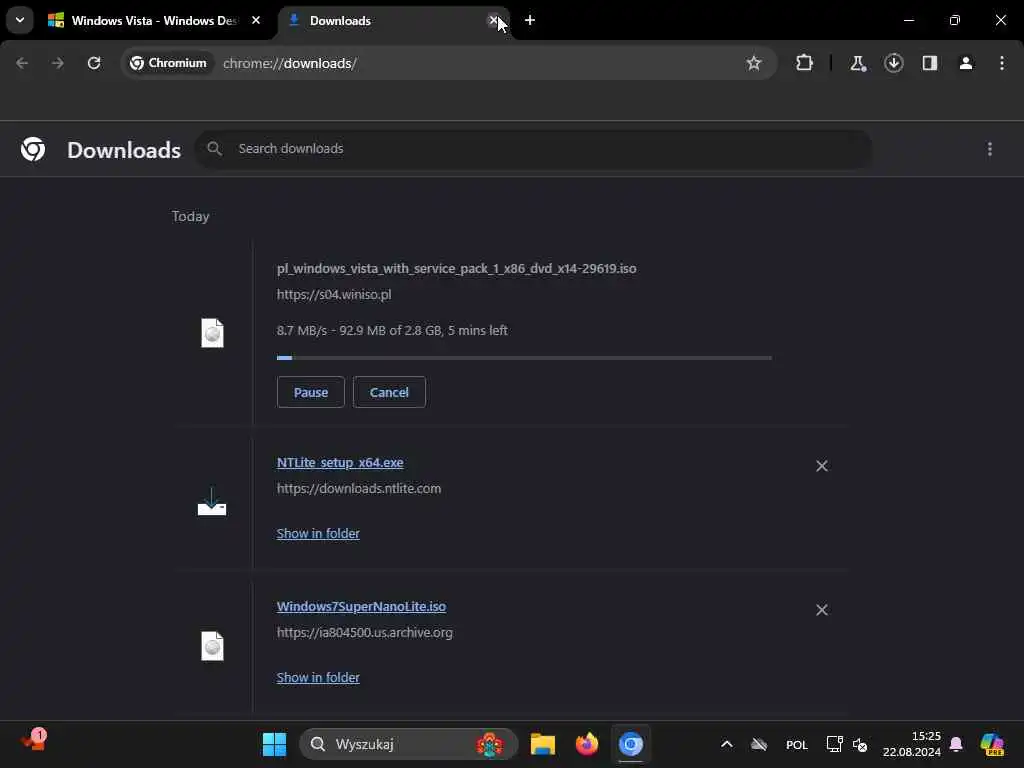Click the download speed status text

[x=392, y=330]
